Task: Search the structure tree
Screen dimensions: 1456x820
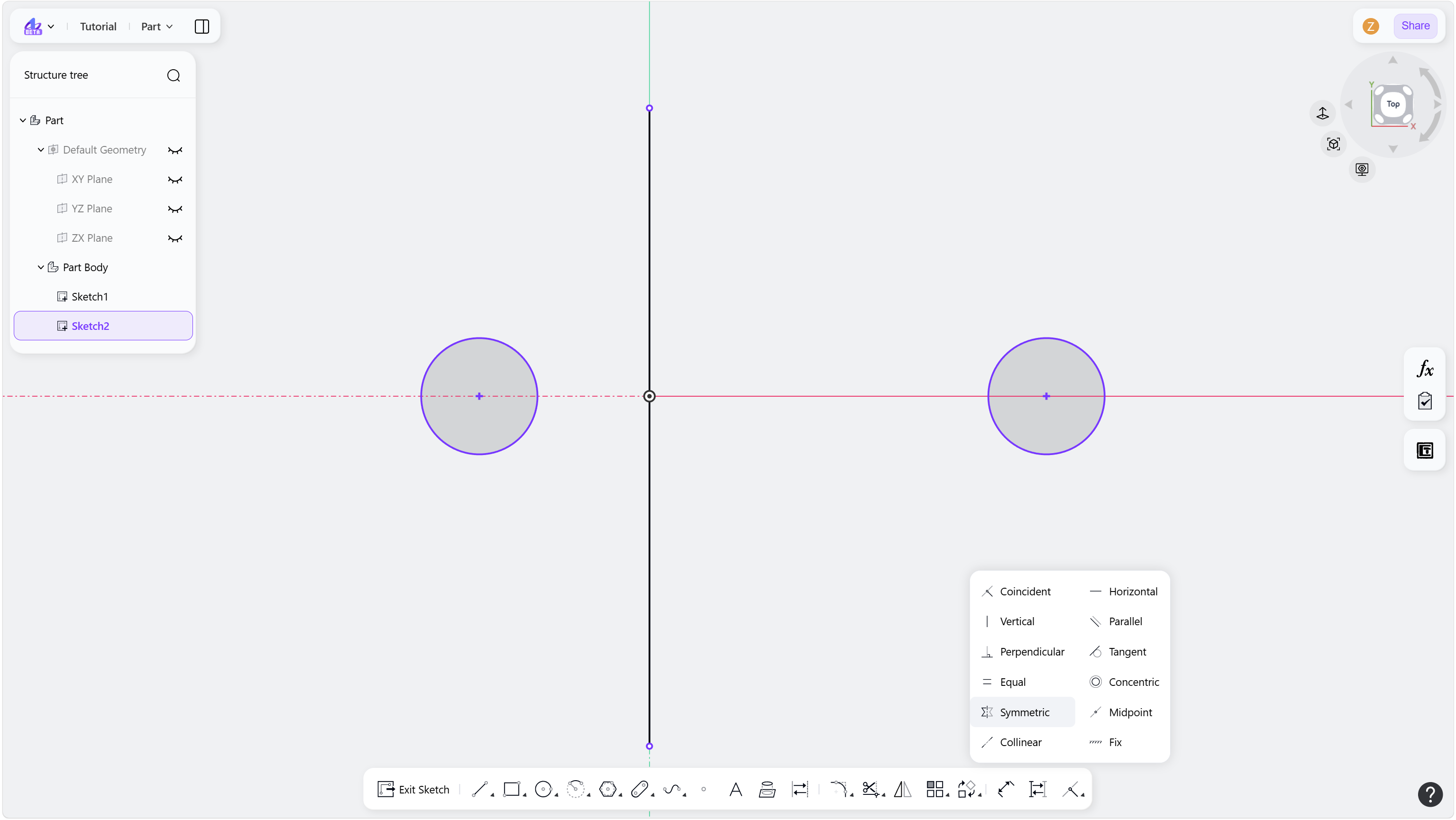Action: (x=174, y=75)
